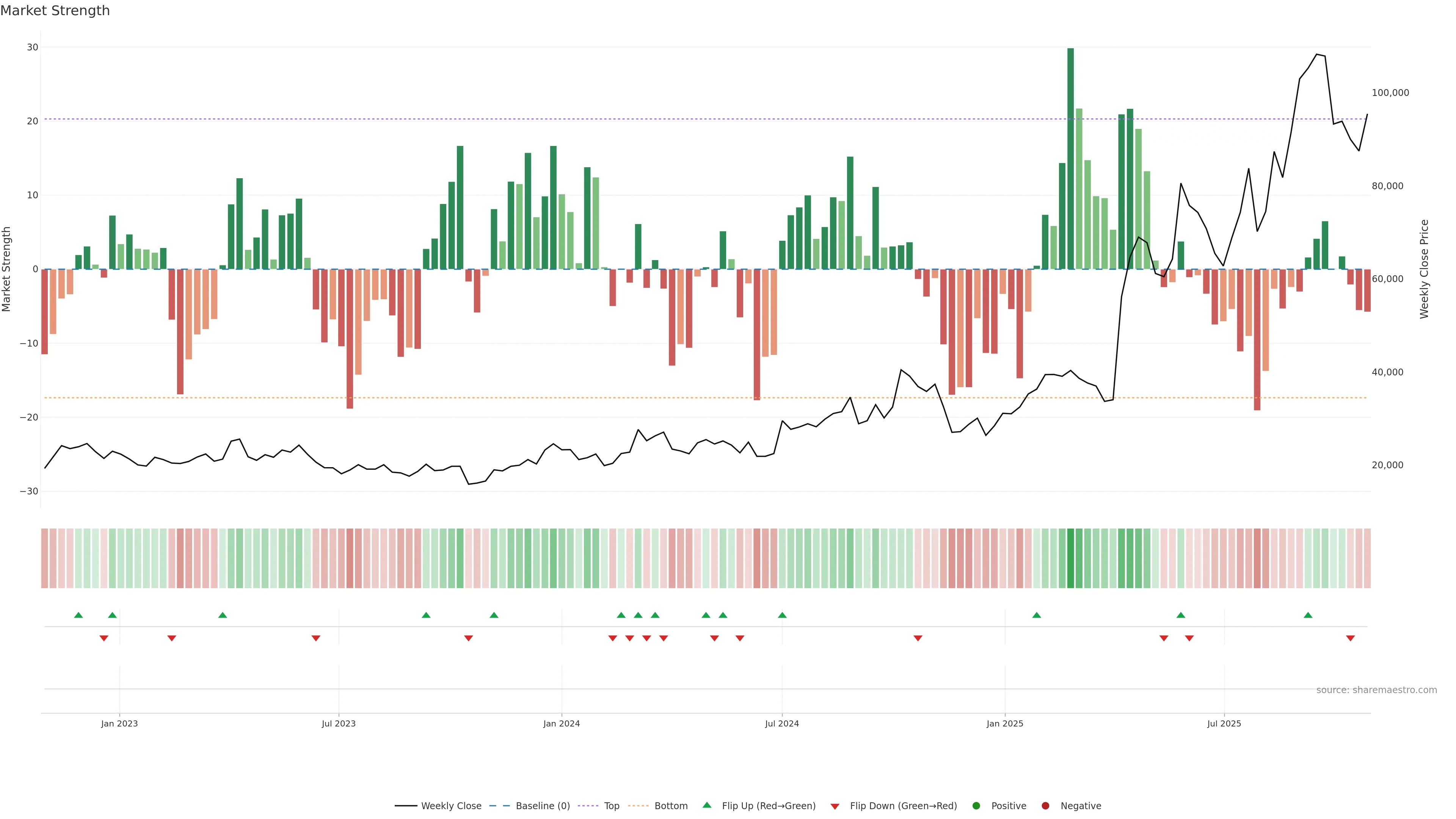The height and width of the screenshot is (819, 1456).
Task: Click the Flip Down red triangle legend icon
Action: coord(835,806)
